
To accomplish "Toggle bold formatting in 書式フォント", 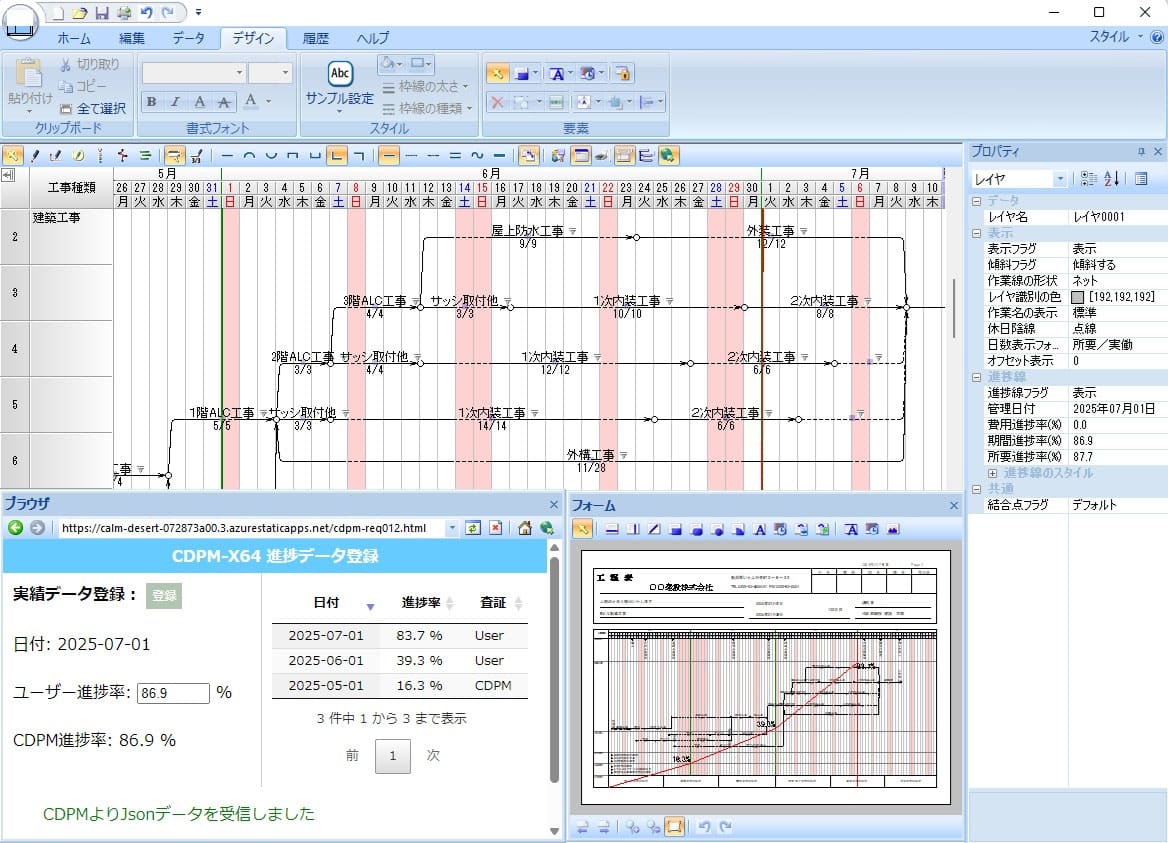I will click(x=151, y=102).
